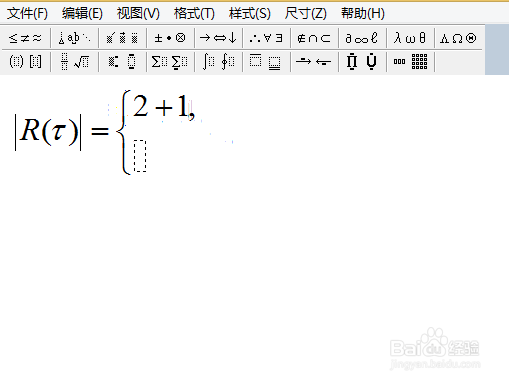Screen dimensions: 509x382
Task: Open set theory symbols palette (∉∩⊂)
Action: coord(314,38)
